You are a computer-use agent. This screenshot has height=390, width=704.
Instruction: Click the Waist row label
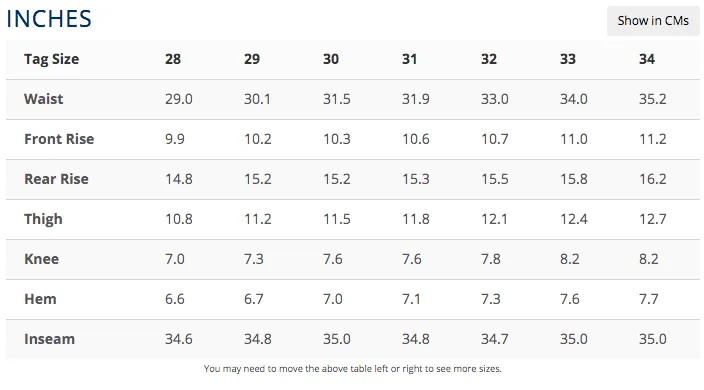pyautogui.click(x=44, y=99)
